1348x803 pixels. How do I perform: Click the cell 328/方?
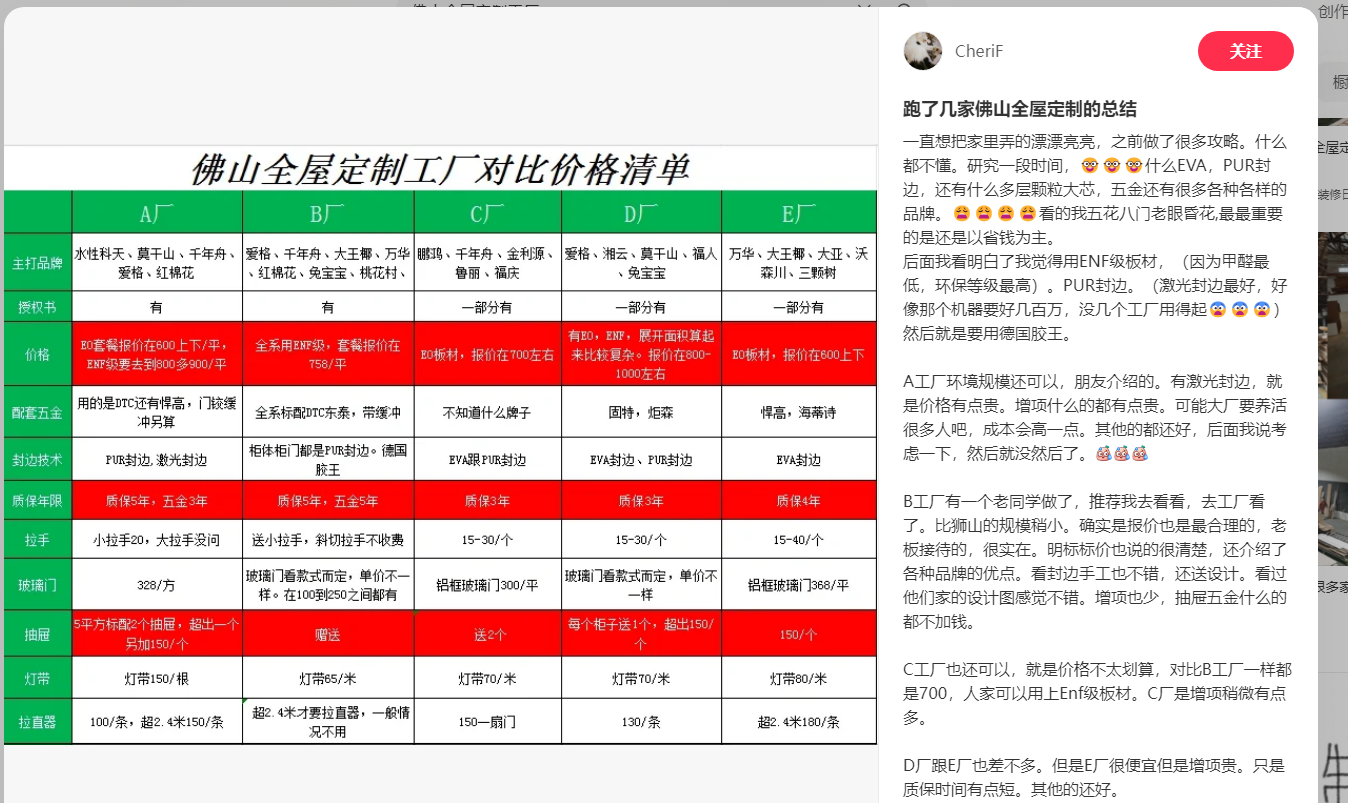(157, 584)
